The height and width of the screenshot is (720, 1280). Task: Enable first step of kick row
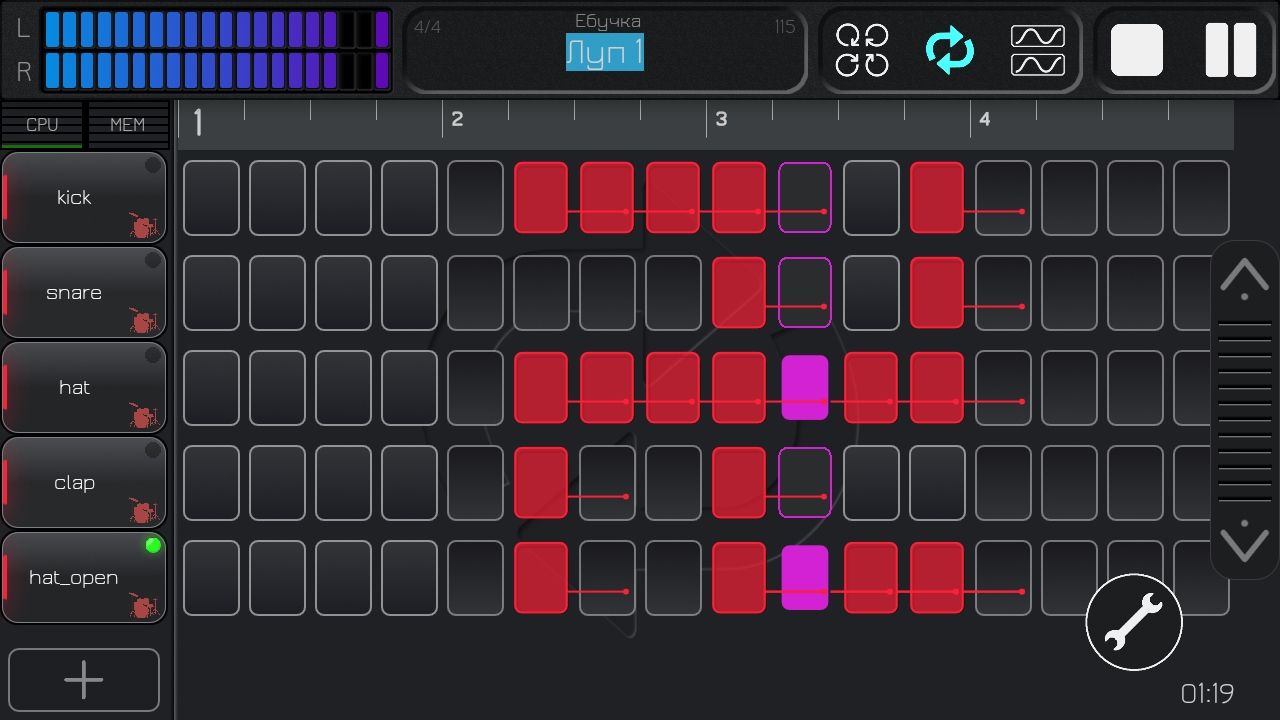[211, 198]
